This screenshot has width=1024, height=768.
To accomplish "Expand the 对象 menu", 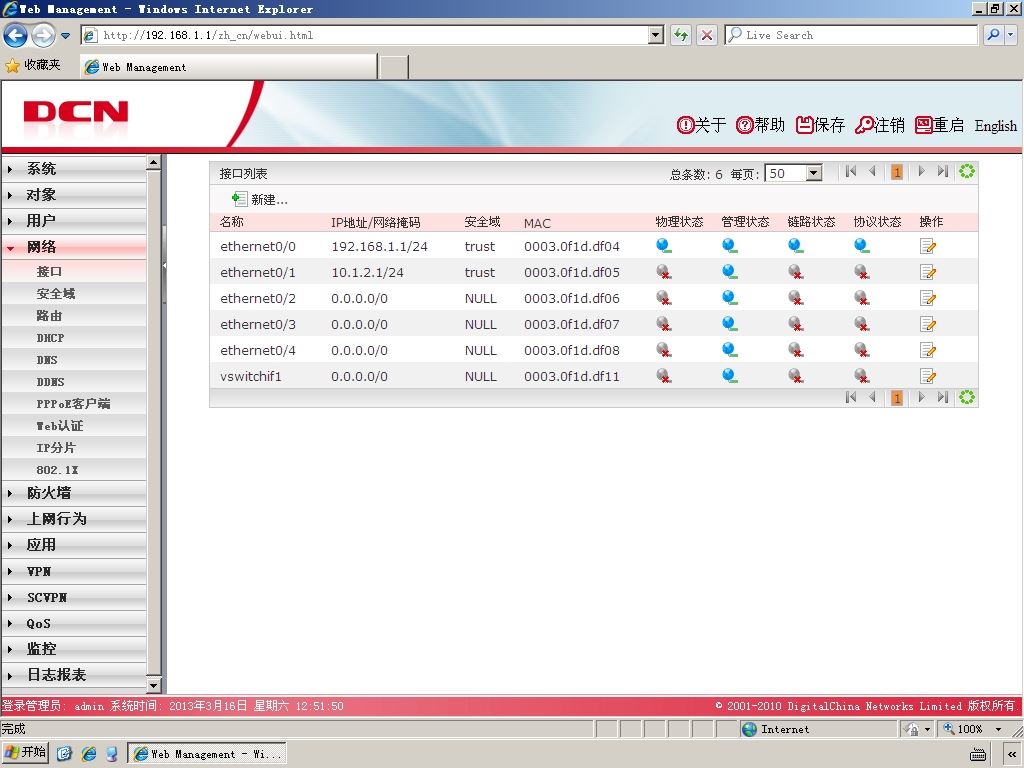I will click(74, 195).
